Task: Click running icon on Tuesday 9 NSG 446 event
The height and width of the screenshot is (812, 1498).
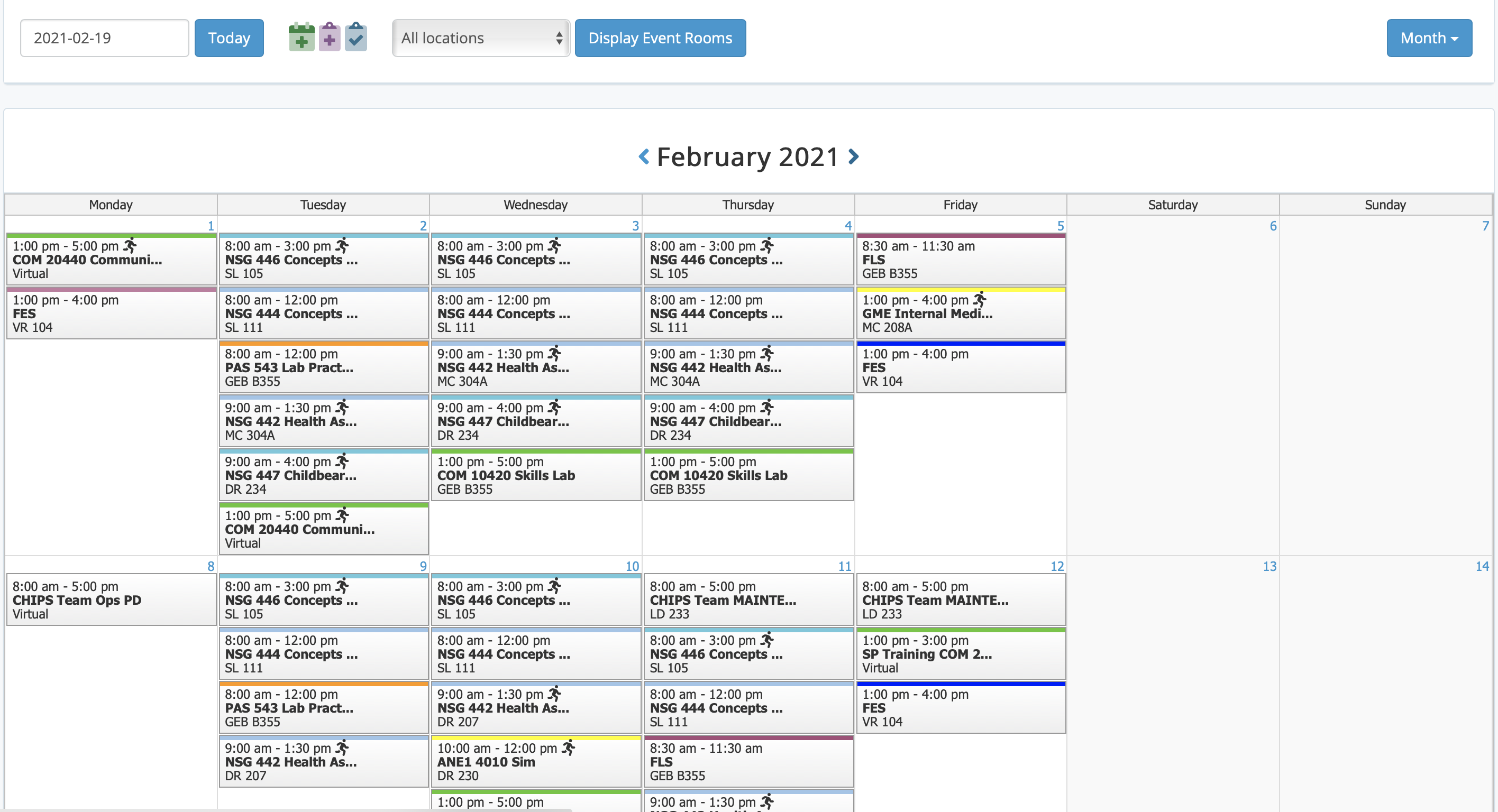Action: [342, 586]
